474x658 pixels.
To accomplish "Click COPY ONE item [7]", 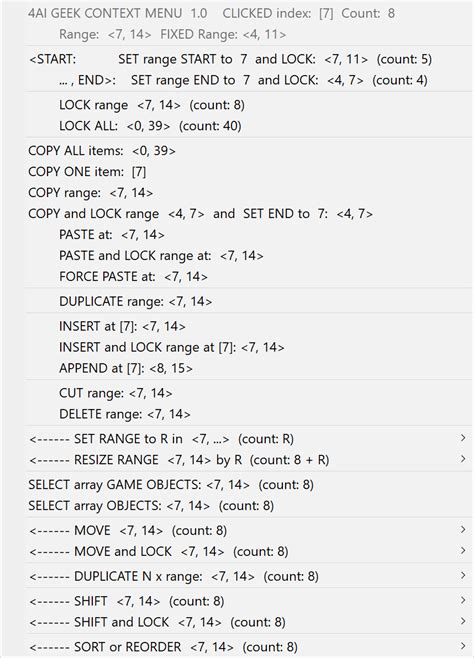I will [248, 172].
